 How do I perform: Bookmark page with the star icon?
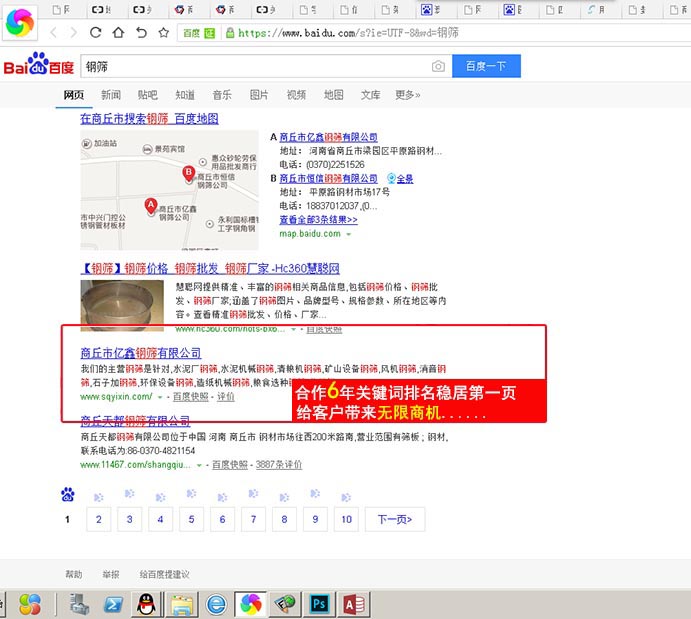163,32
